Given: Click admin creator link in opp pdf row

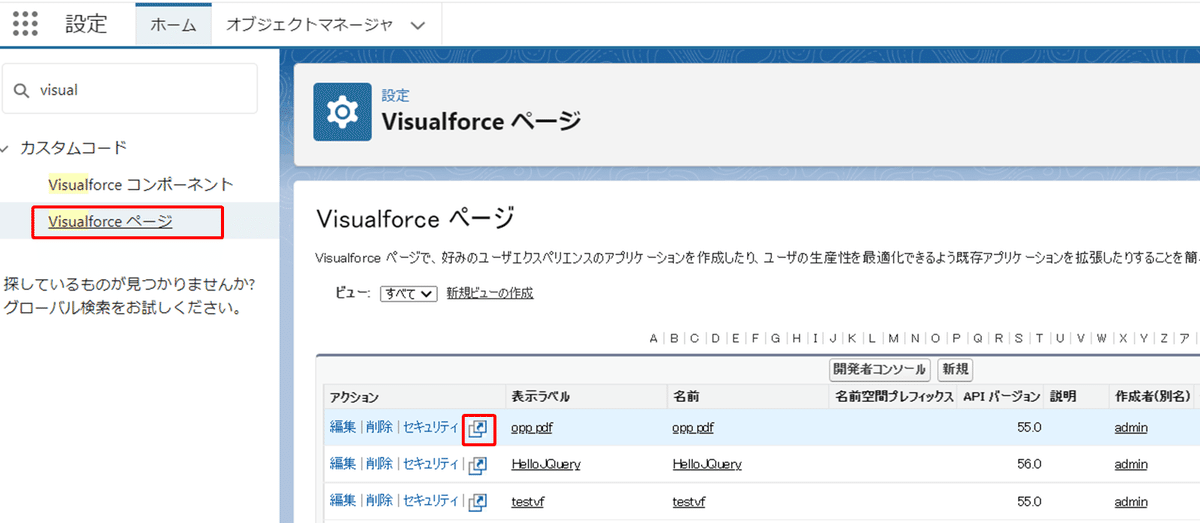Looking at the screenshot, I should [1131, 428].
